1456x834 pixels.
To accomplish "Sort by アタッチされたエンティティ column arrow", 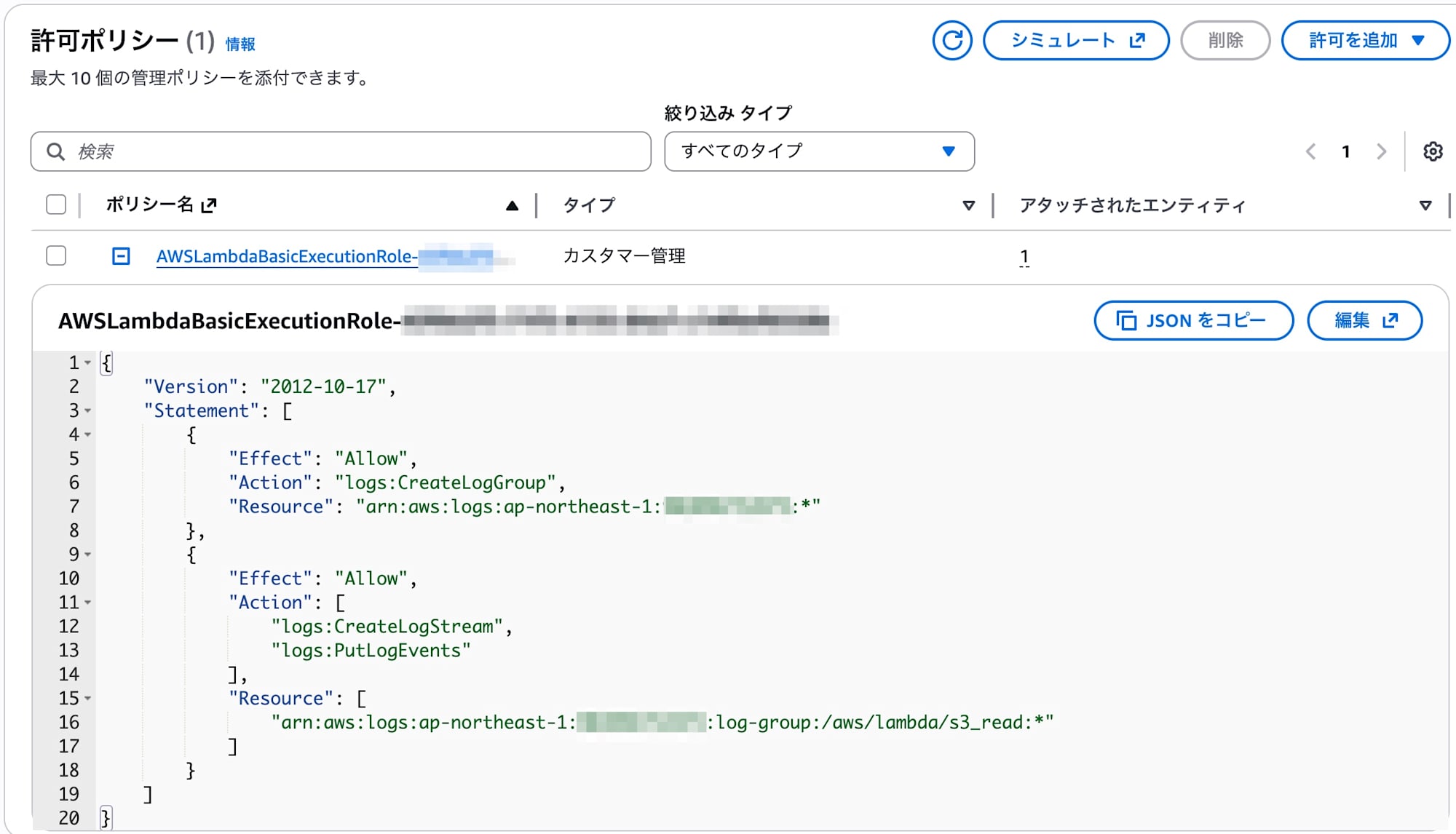I will 1425,206.
